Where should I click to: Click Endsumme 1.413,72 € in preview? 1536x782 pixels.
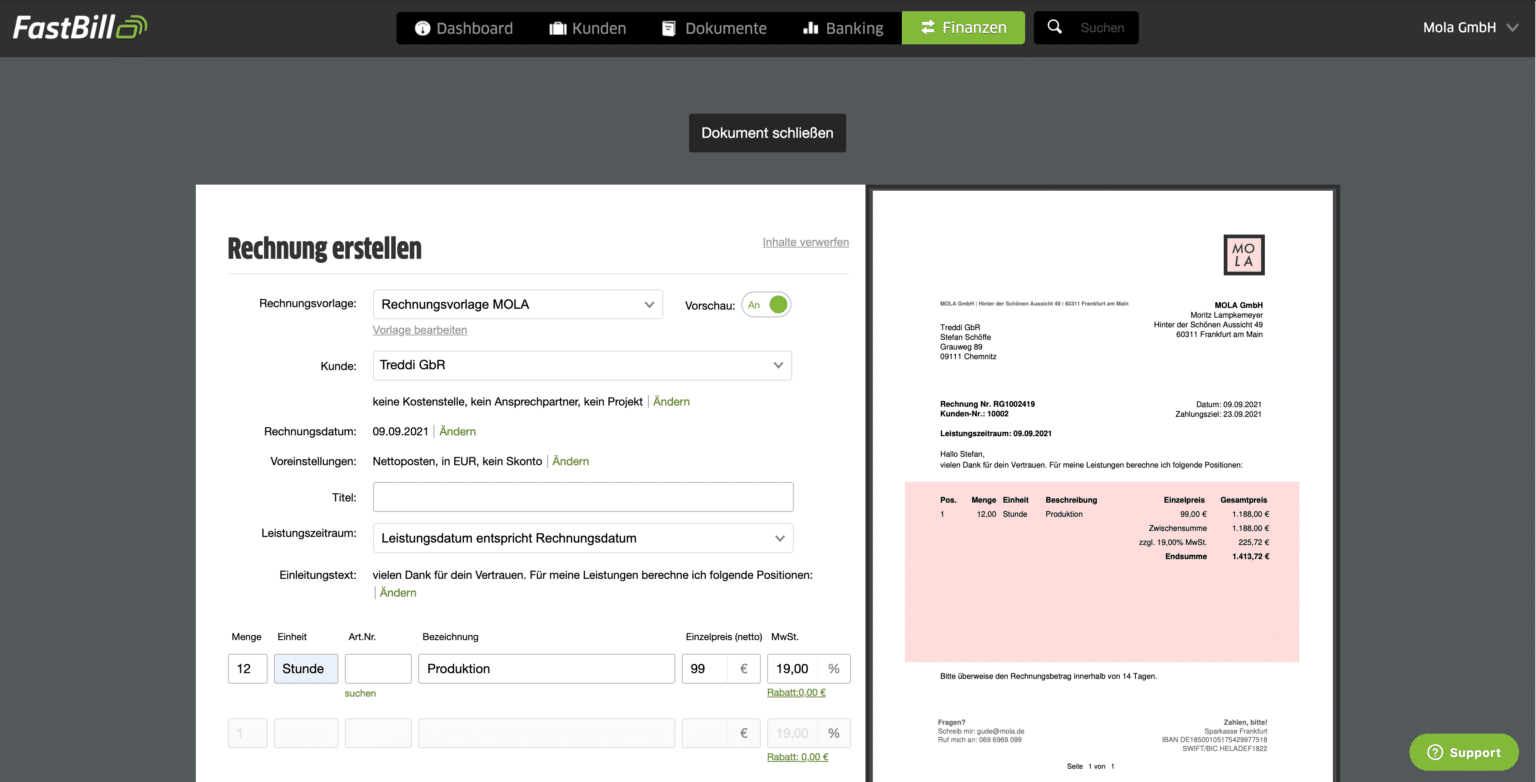coord(1217,556)
